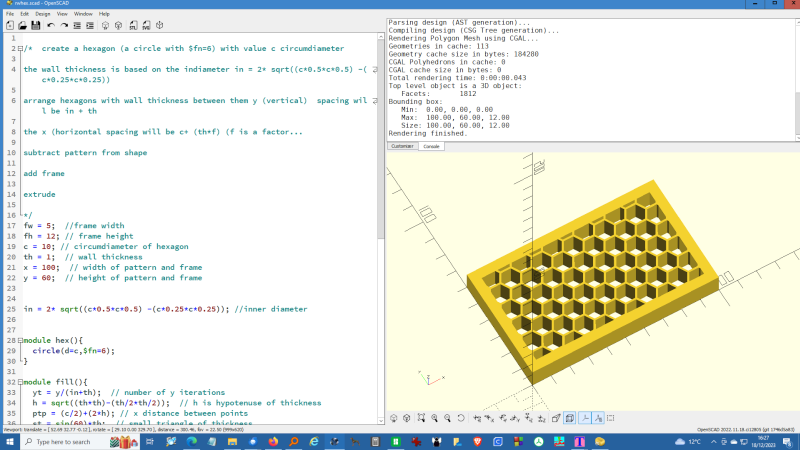Click the editor vertical scrollbar
Image resolution: width=800 pixels, height=450 pixels.
tap(380, 140)
